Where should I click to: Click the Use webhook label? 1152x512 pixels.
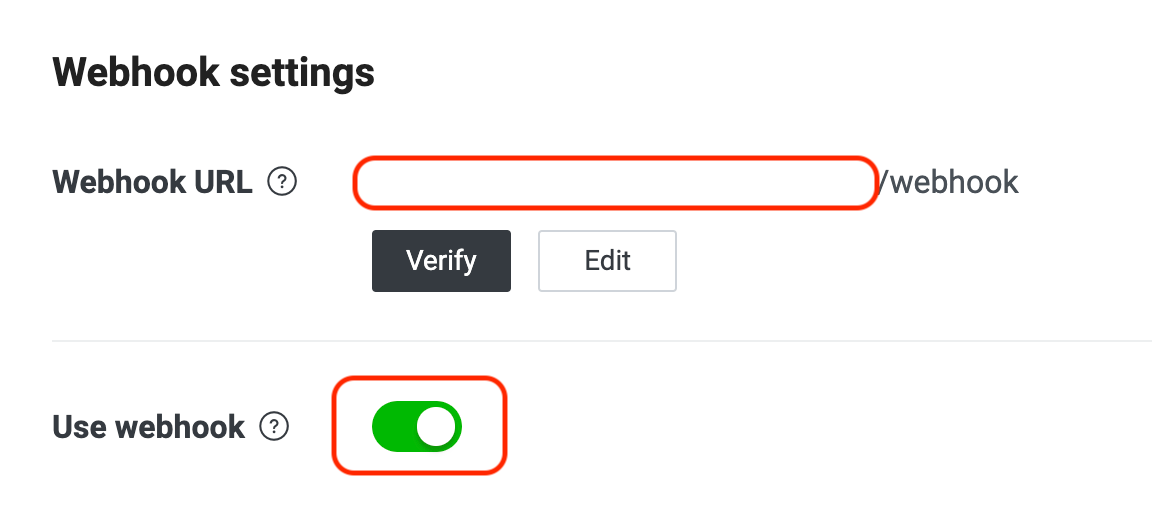click(x=148, y=427)
